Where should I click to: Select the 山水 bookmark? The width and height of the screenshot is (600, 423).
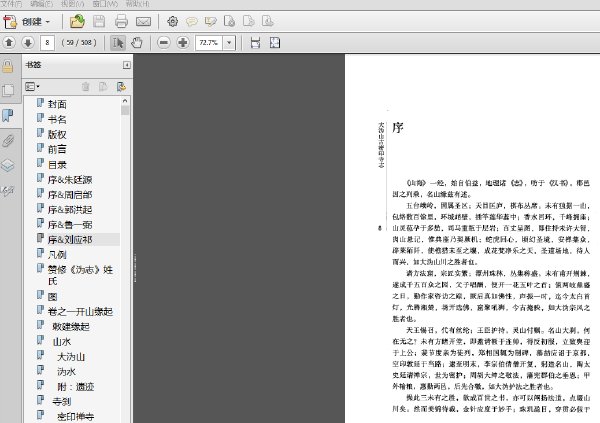[x=62, y=341]
